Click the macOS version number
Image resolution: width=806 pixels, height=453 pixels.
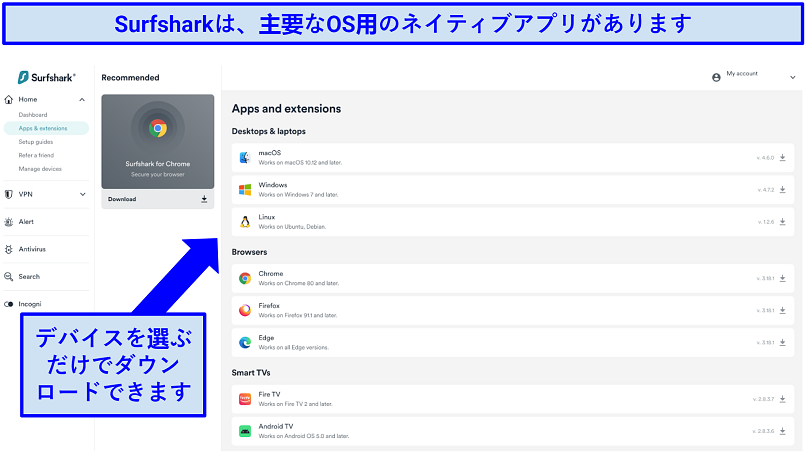pyautogui.click(x=765, y=158)
